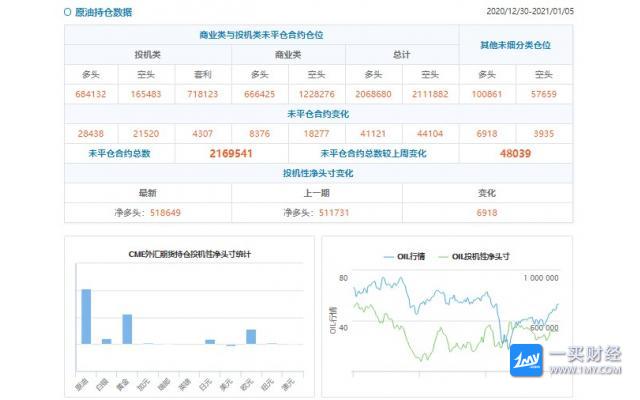Click the previous 净多头 value 511731
Screen dimensions: 640x400
[x=334, y=213]
